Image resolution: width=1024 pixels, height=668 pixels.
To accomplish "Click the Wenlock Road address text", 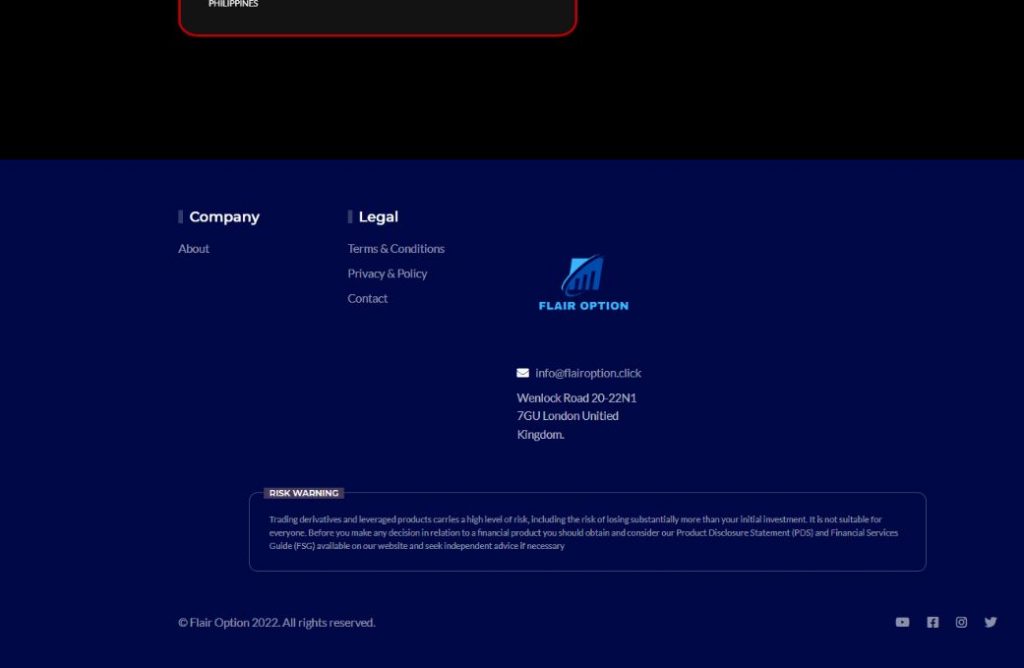I will point(576,416).
